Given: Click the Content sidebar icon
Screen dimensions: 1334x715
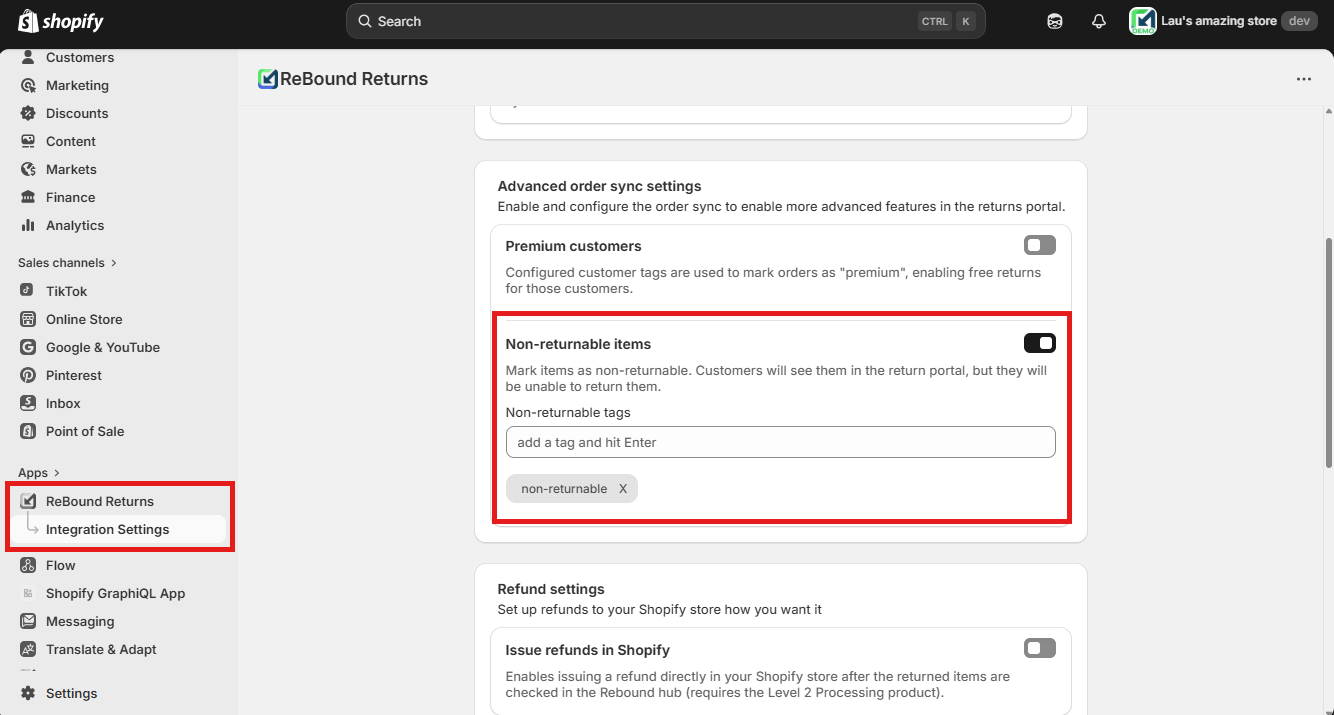Looking at the screenshot, I should [x=28, y=141].
